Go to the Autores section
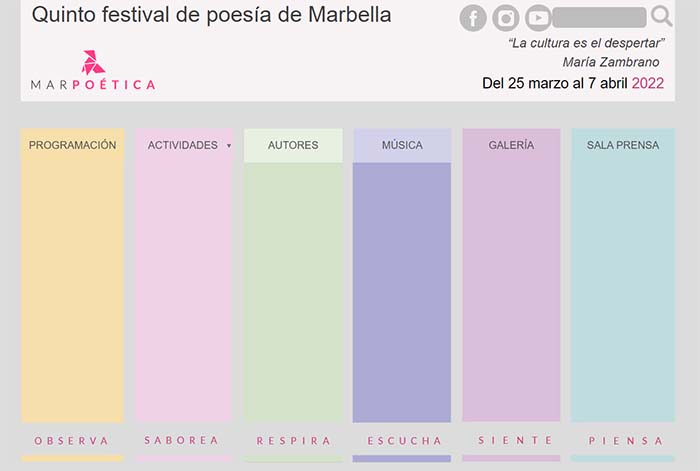 point(293,145)
